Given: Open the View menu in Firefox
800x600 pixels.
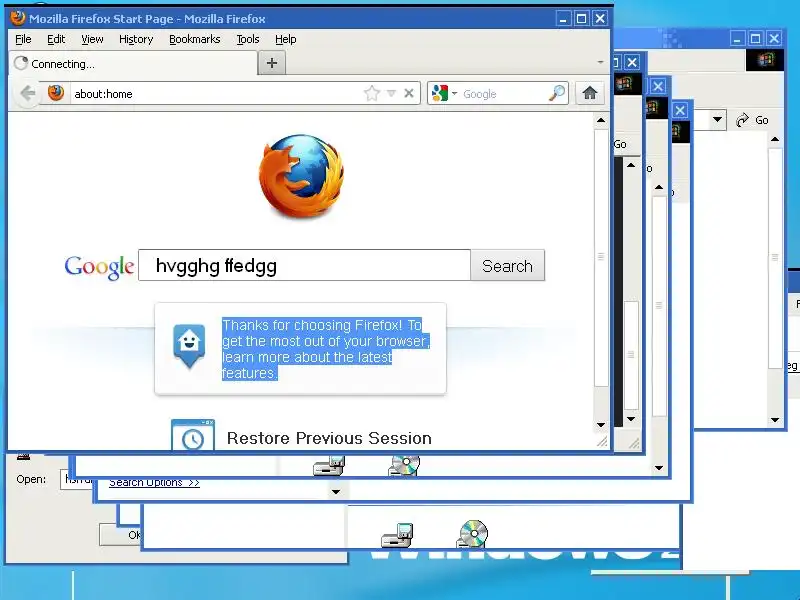Looking at the screenshot, I should click(x=92, y=39).
